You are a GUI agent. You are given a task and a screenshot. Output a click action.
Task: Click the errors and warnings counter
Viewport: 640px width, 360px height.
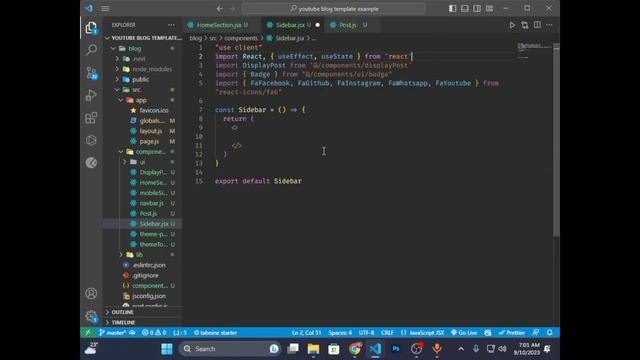154,333
